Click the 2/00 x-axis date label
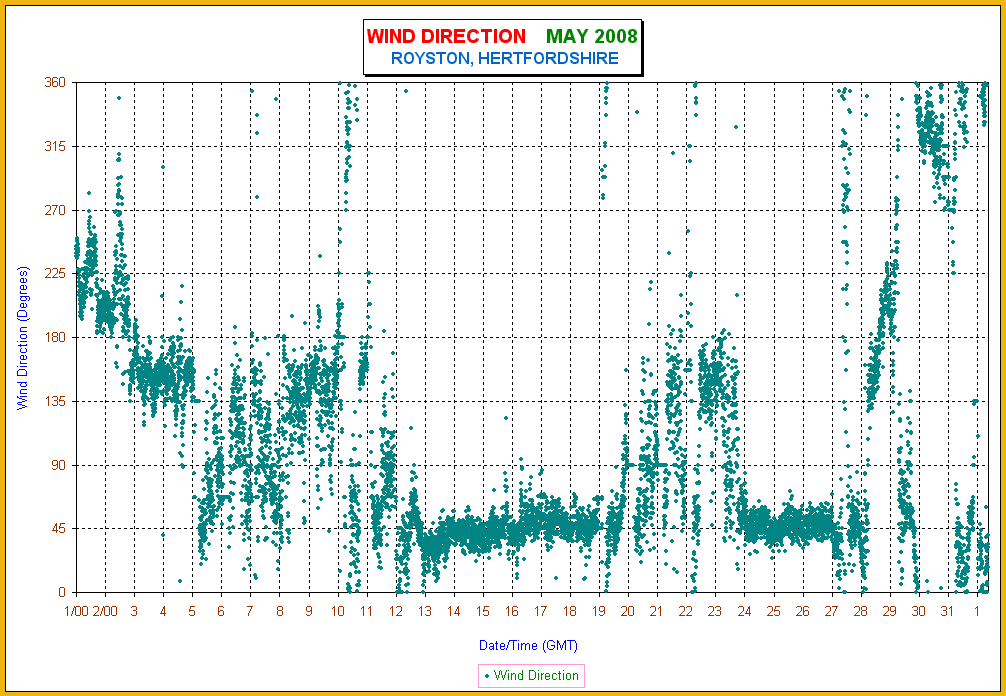 (105, 611)
